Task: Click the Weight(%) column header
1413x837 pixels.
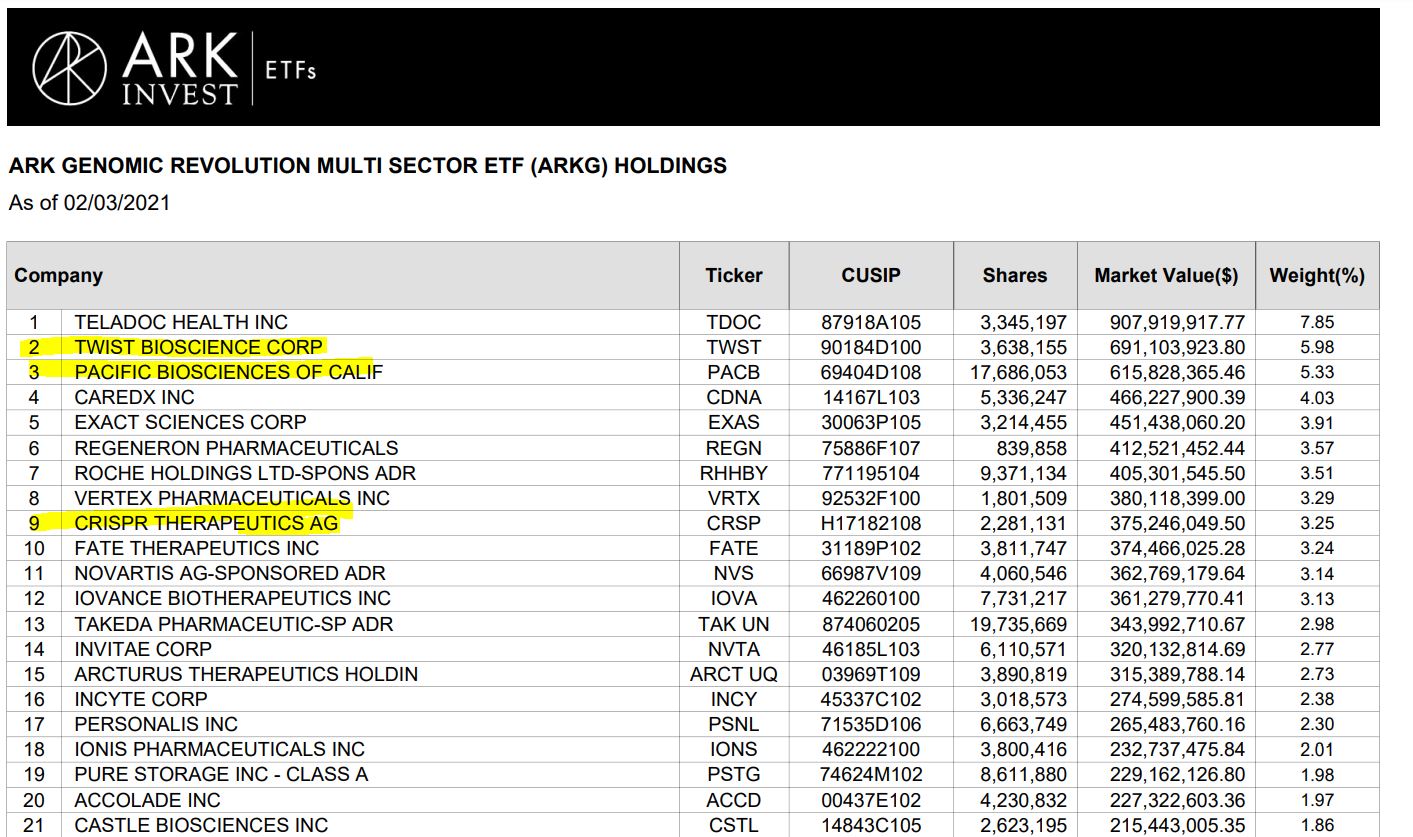Action: (x=1317, y=276)
